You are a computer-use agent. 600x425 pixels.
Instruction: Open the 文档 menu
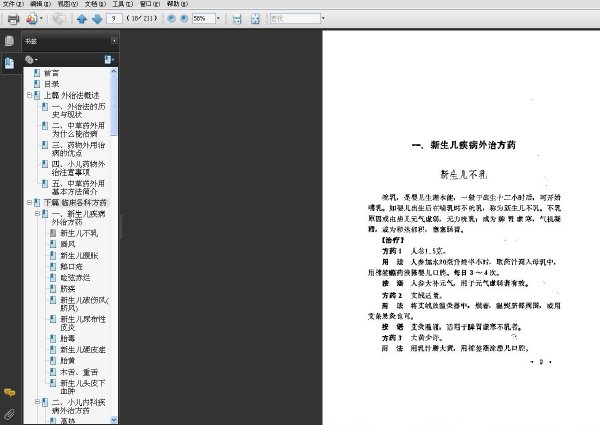[95, 4]
